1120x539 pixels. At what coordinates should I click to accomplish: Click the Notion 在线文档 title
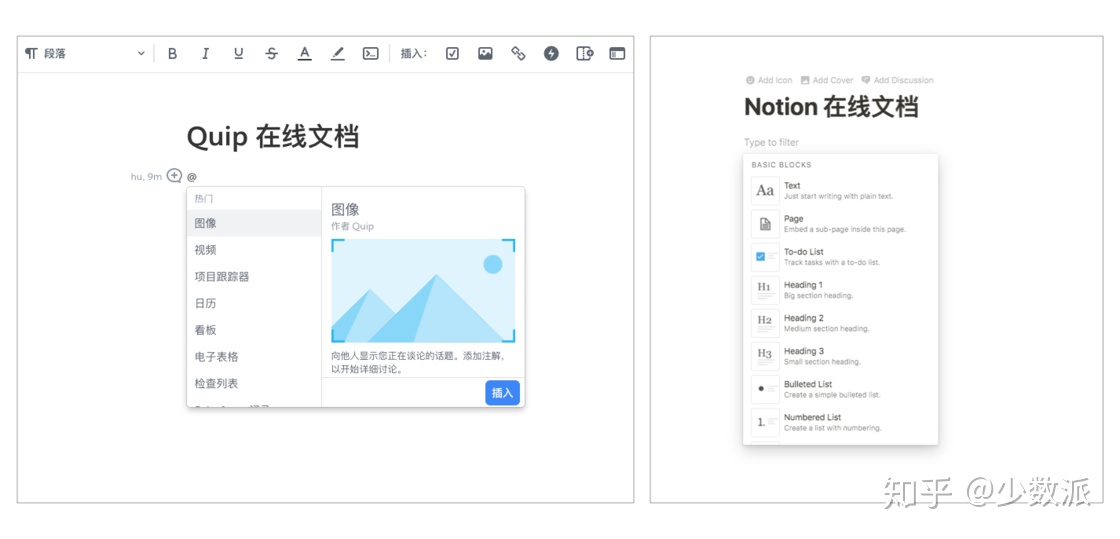click(x=831, y=107)
